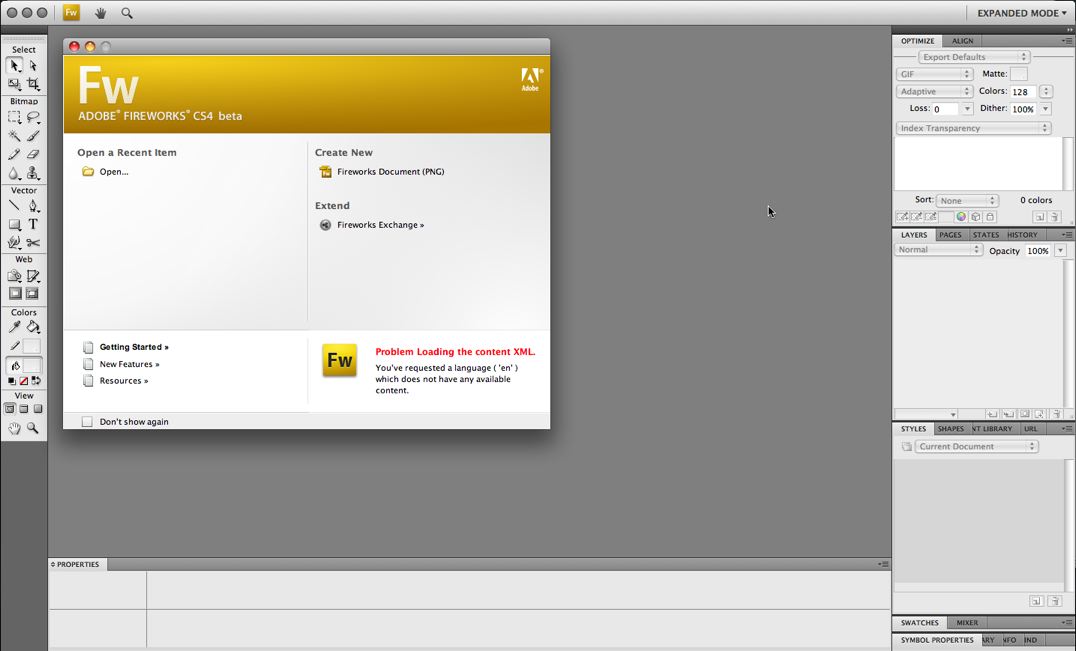The width and height of the screenshot is (1076, 651).
Task: Choose the Paint Bucket tool
Action: coord(33,327)
